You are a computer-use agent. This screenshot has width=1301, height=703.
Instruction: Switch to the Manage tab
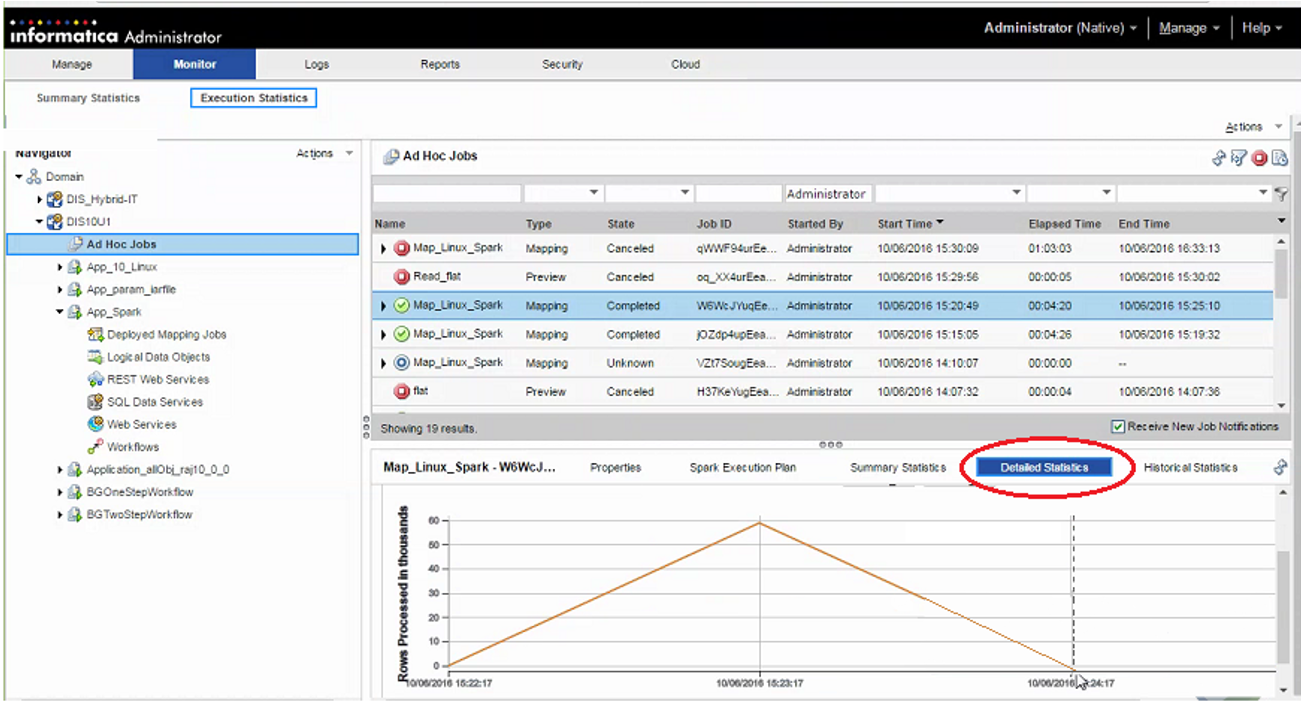[x=71, y=64]
